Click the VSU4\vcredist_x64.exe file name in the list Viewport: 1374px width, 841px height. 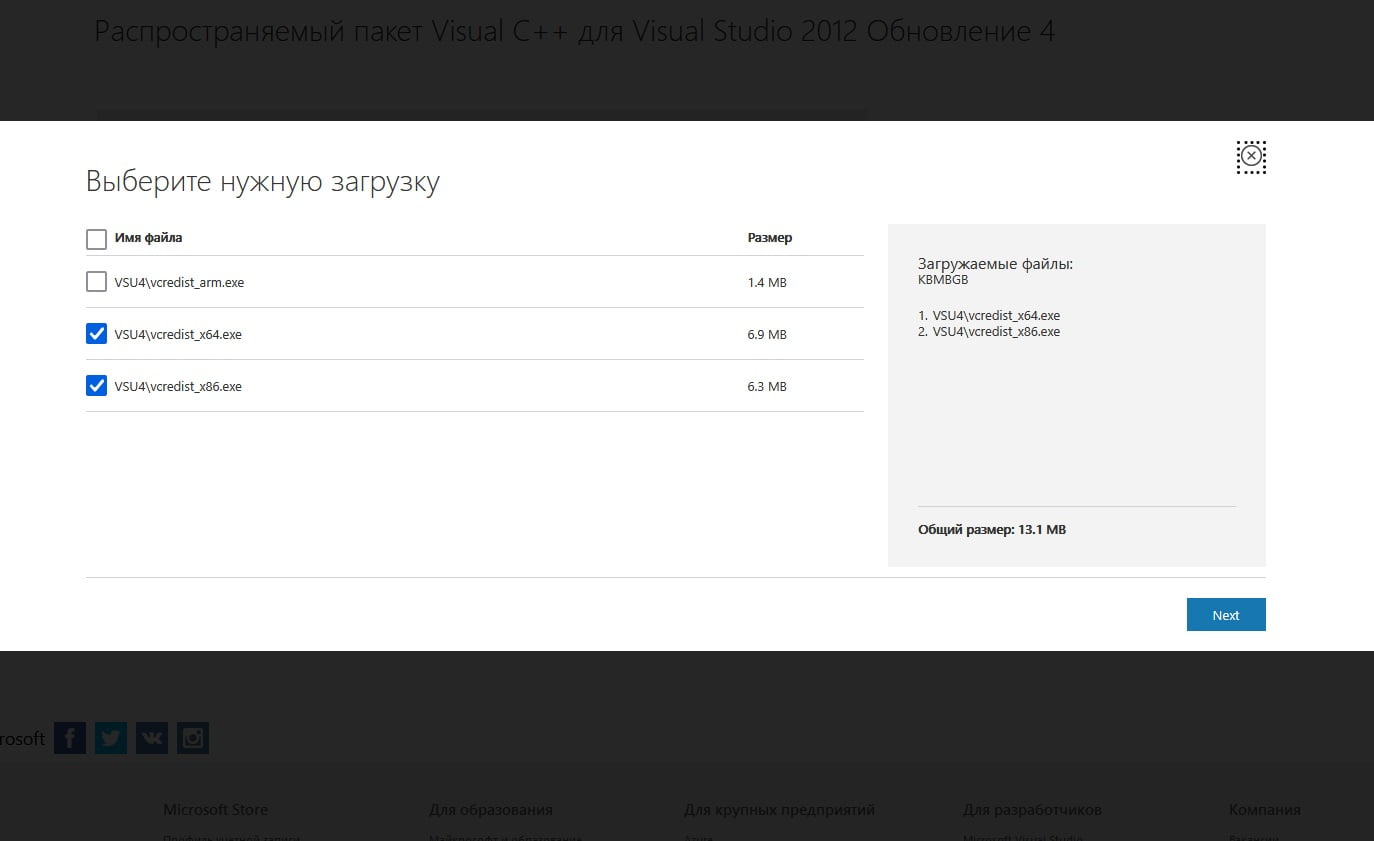pos(178,335)
